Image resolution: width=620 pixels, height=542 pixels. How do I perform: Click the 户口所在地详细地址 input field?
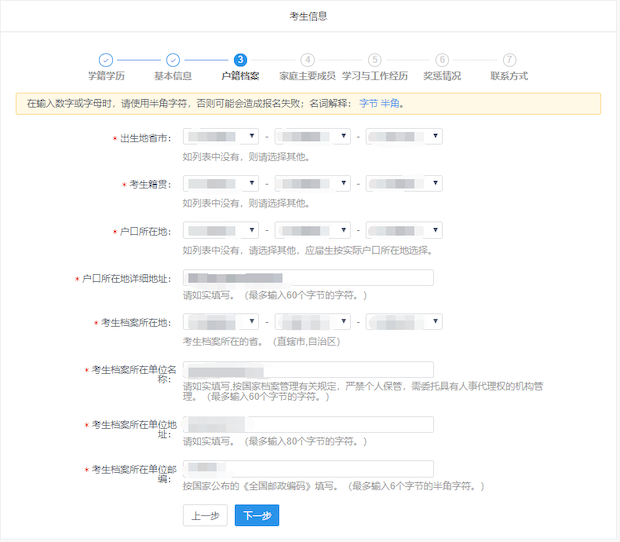(x=308, y=278)
